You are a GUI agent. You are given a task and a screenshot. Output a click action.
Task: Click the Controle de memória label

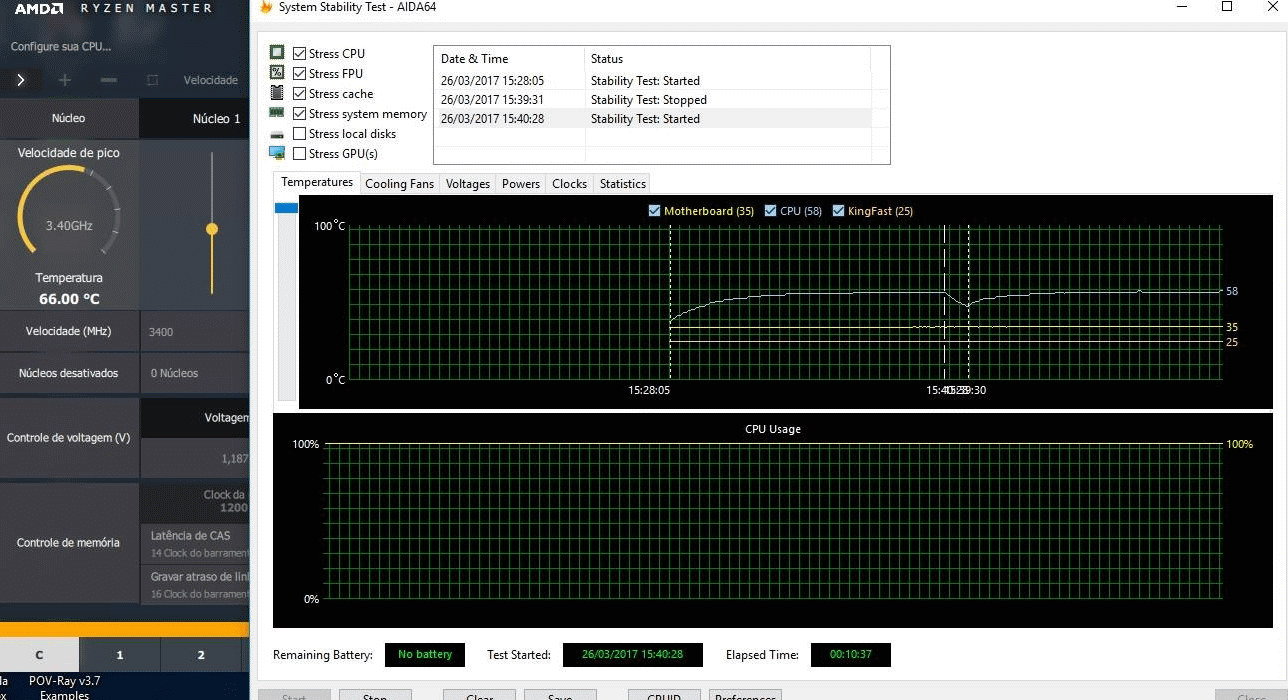tap(68, 543)
